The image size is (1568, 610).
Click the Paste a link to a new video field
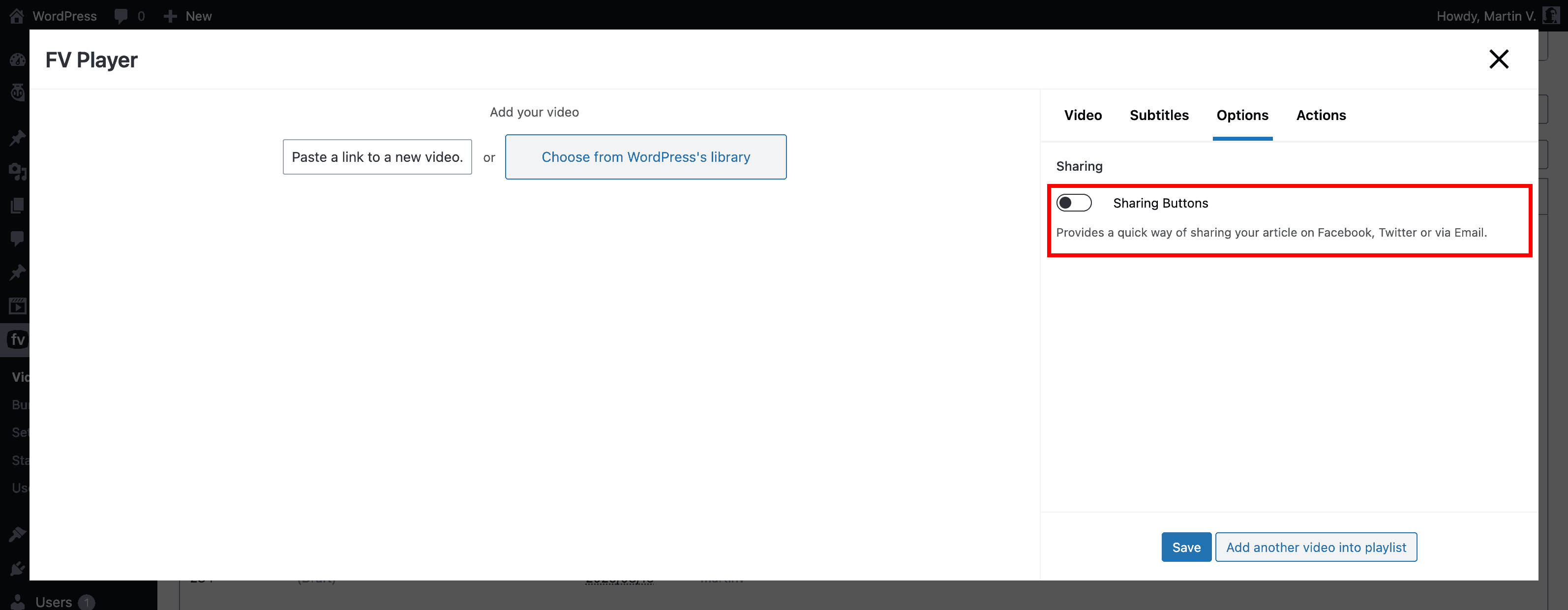[377, 156]
